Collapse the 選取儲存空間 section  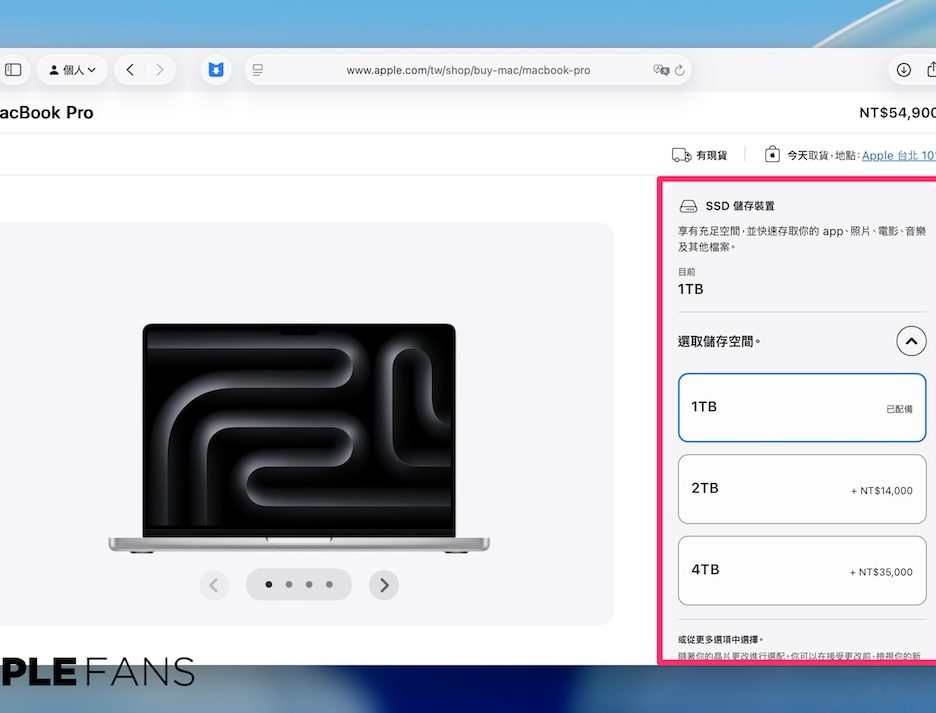pyautogui.click(x=910, y=342)
